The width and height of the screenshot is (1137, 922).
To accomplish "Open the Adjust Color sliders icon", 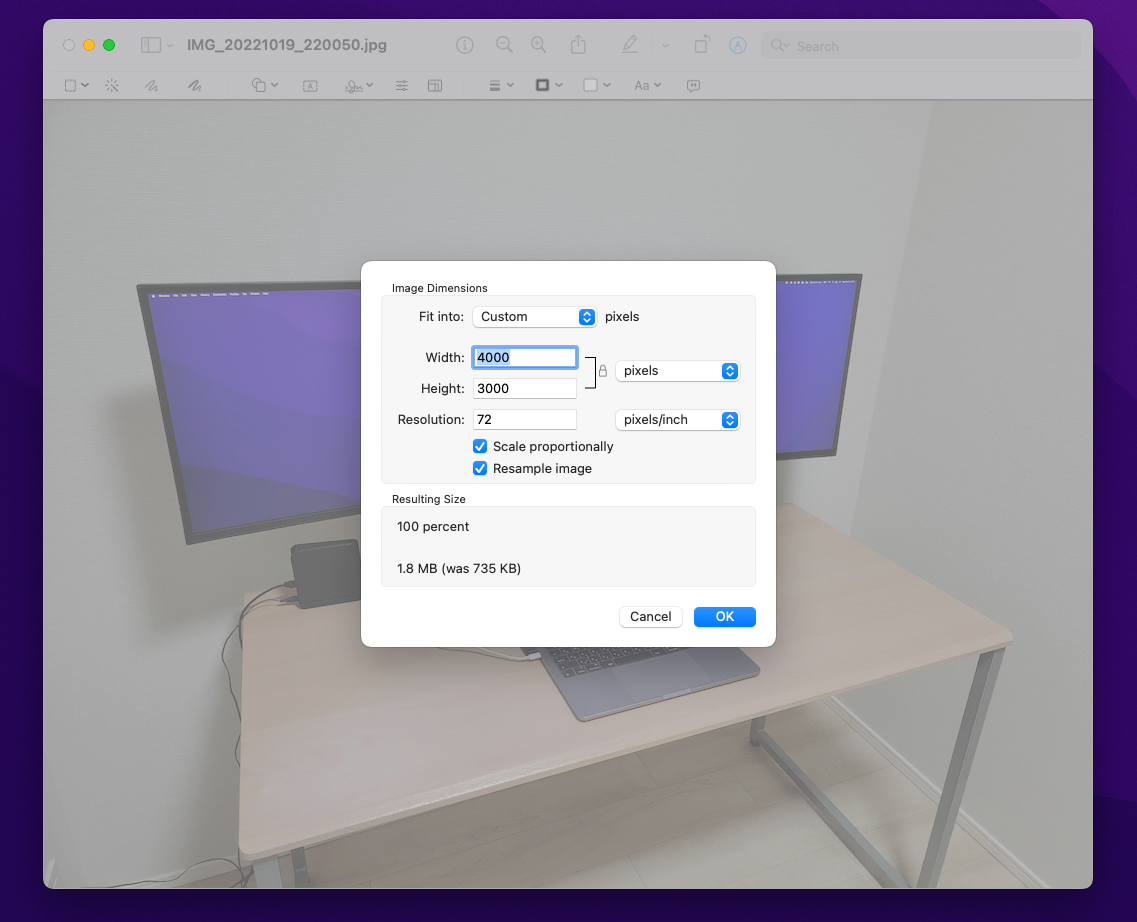I will point(402,86).
